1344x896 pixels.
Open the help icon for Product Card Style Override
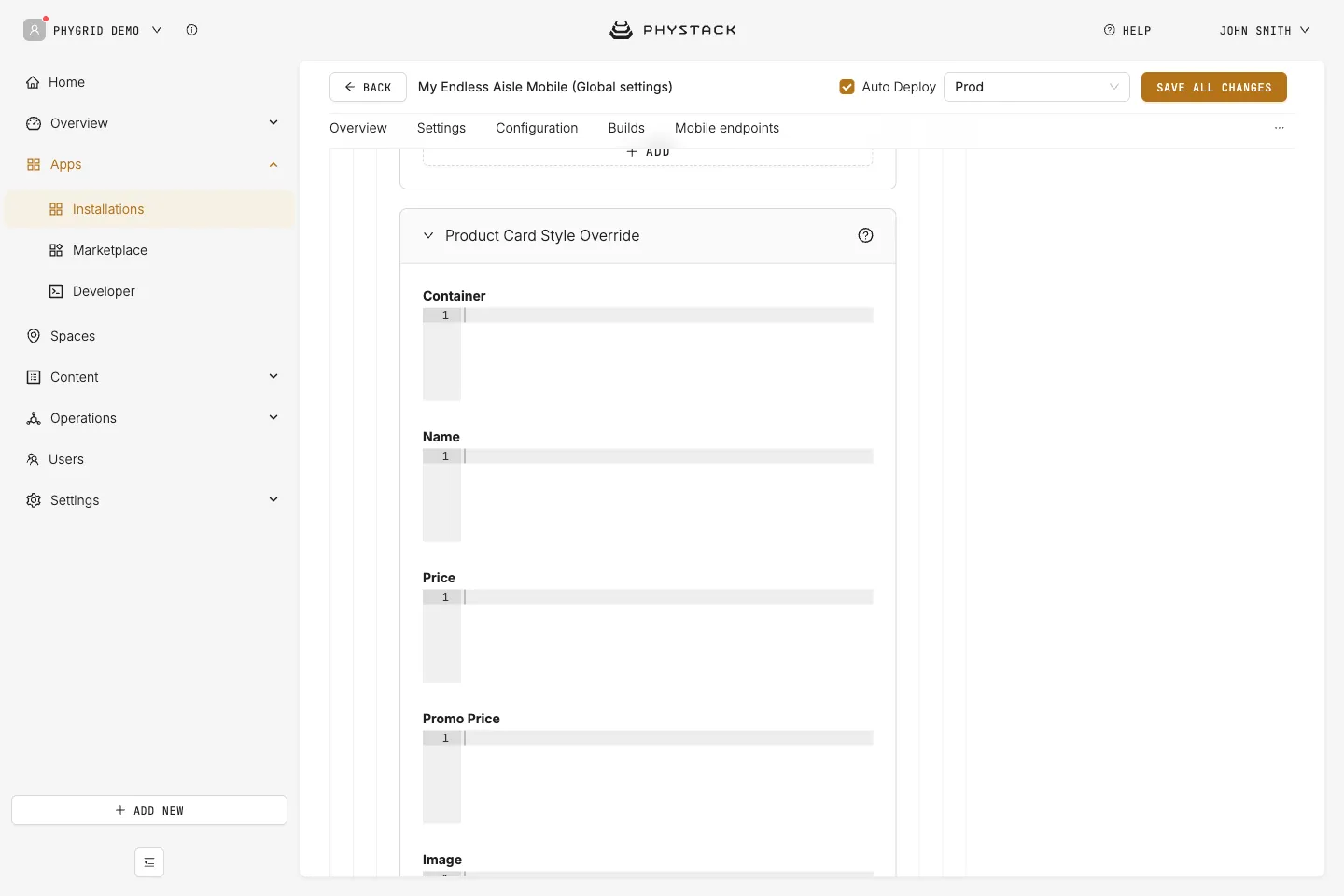click(x=865, y=235)
